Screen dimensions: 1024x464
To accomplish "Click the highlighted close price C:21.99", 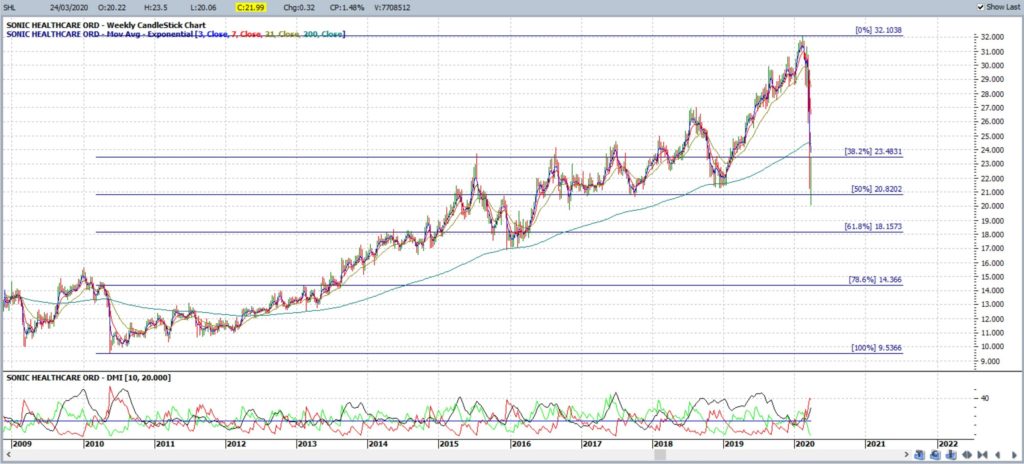I will coord(251,7).
